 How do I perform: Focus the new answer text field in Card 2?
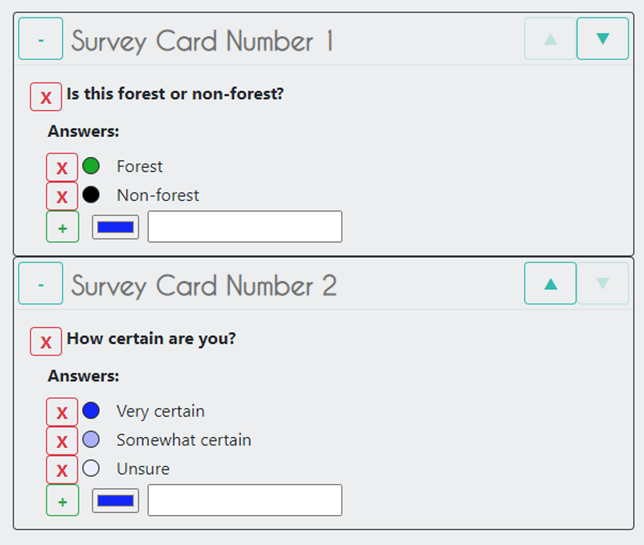[x=245, y=500]
